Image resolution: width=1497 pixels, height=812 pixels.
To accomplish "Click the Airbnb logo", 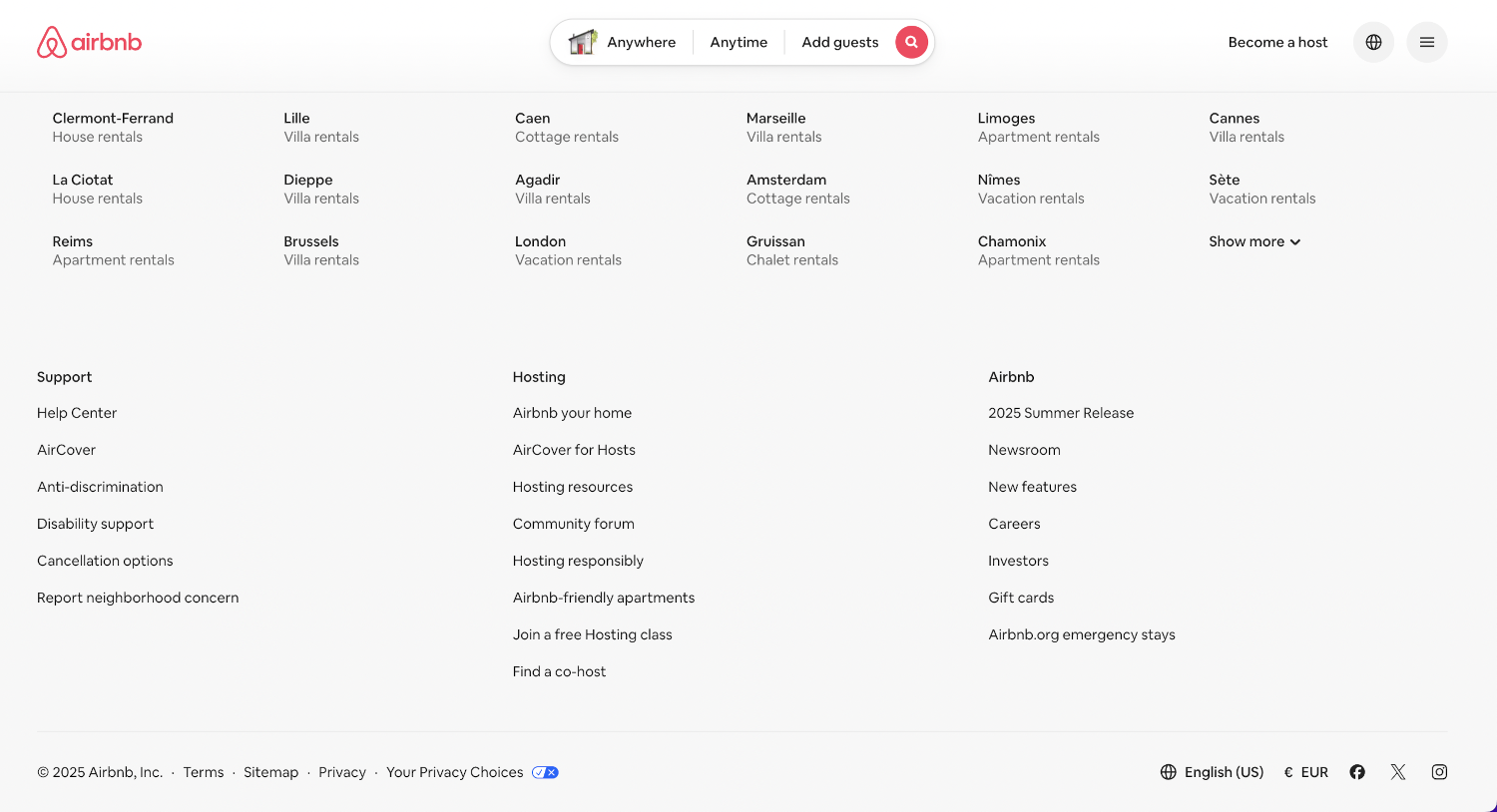I will click(89, 42).
